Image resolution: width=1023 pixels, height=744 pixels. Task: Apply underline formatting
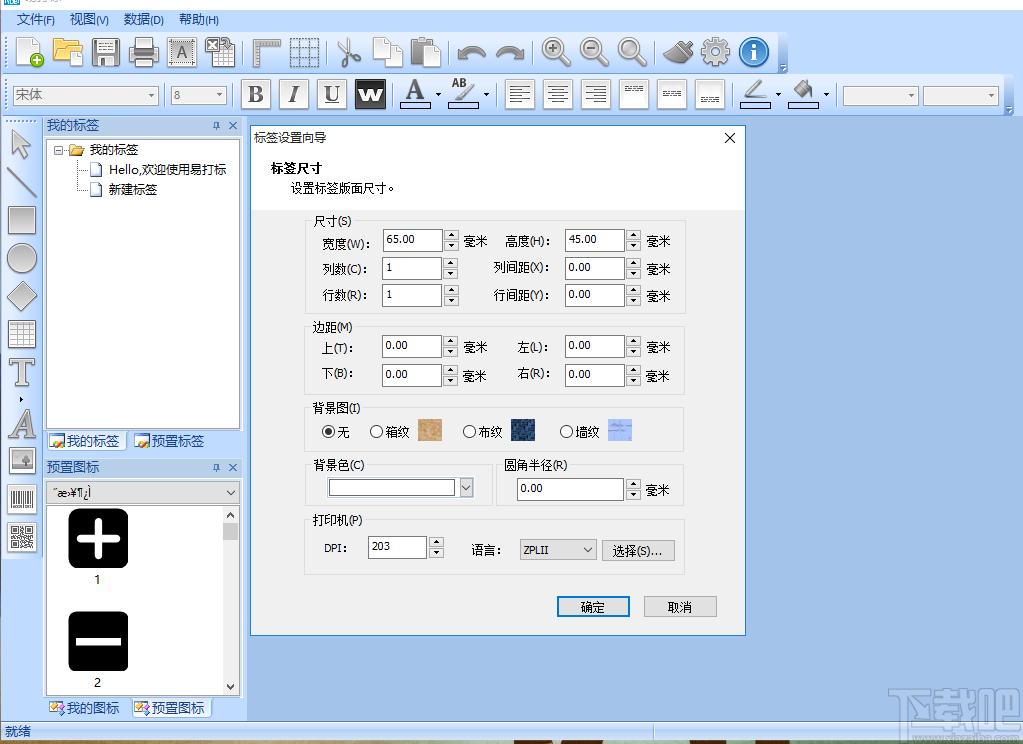(x=331, y=95)
